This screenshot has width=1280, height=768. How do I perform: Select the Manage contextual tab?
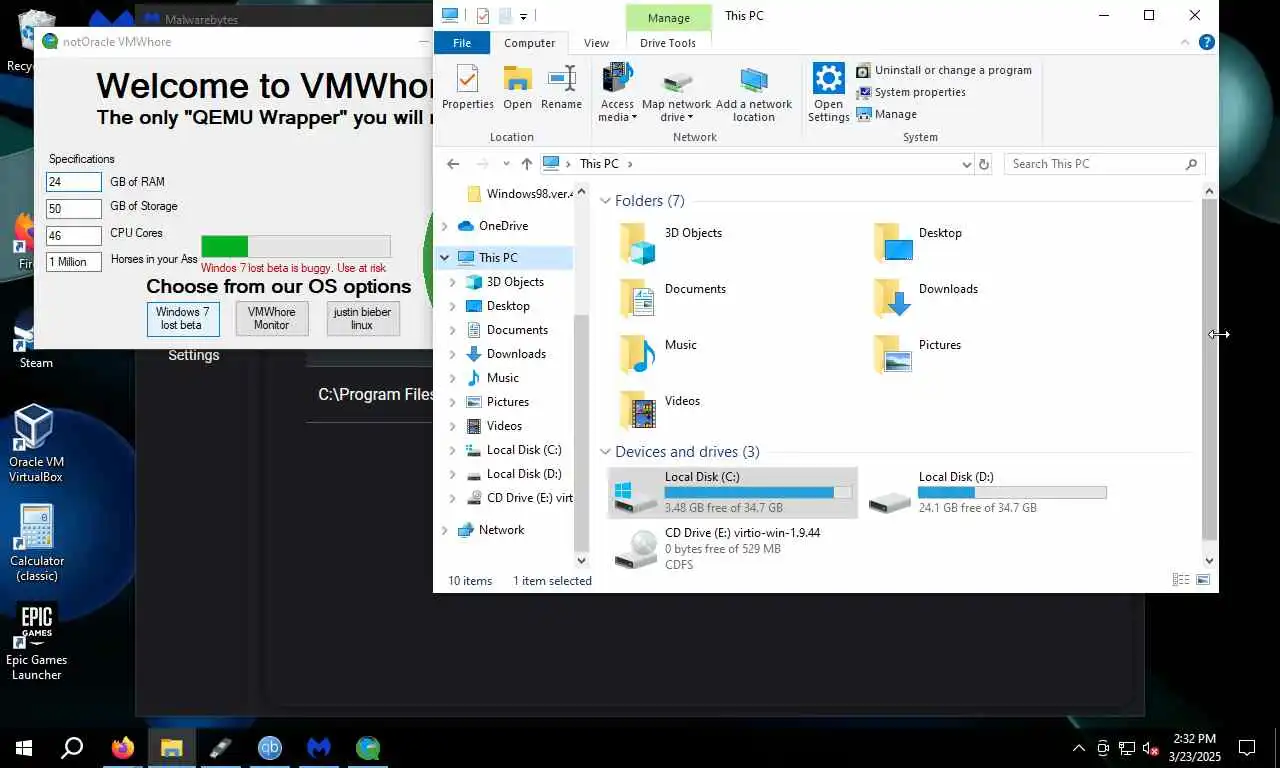click(x=668, y=18)
